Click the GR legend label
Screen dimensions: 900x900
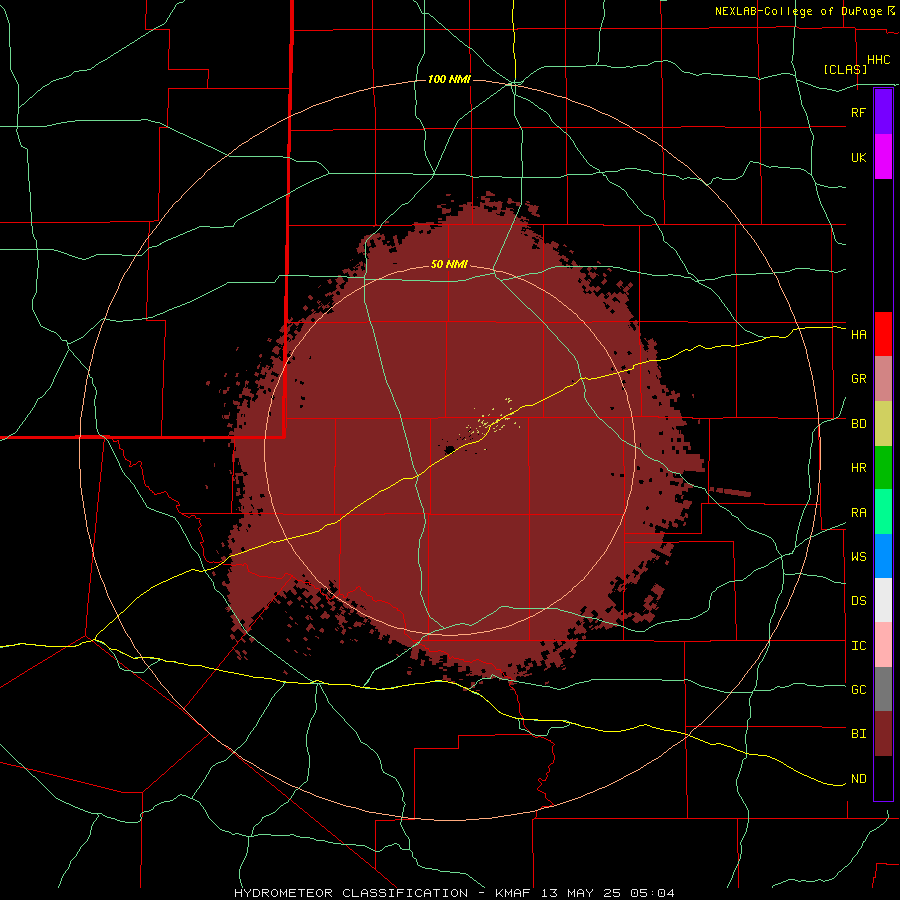[858, 379]
